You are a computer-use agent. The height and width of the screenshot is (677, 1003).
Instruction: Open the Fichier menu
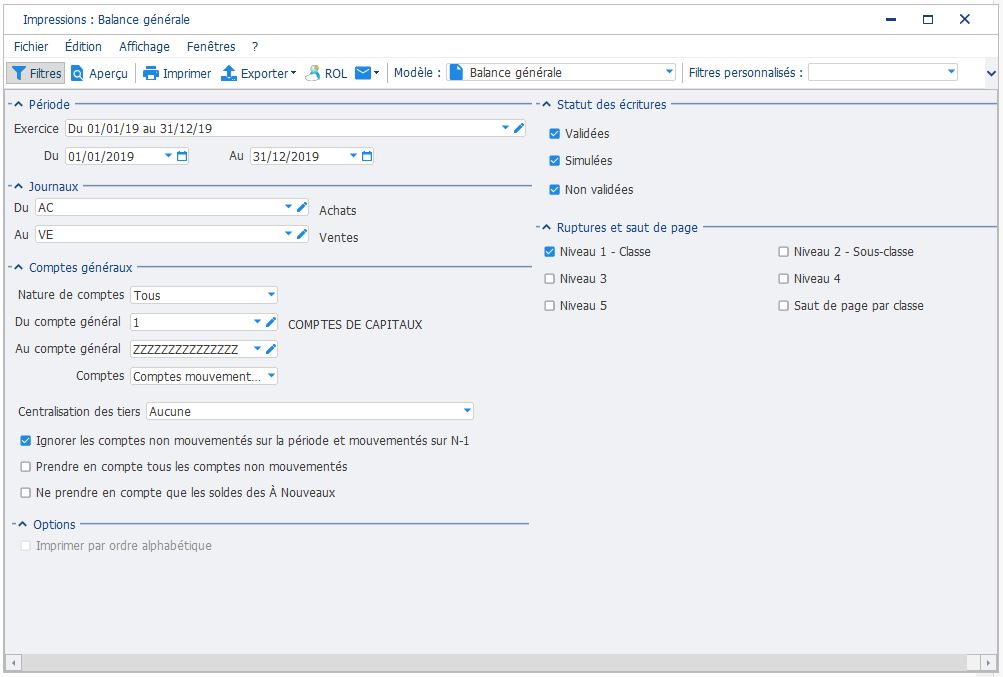coord(31,46)
